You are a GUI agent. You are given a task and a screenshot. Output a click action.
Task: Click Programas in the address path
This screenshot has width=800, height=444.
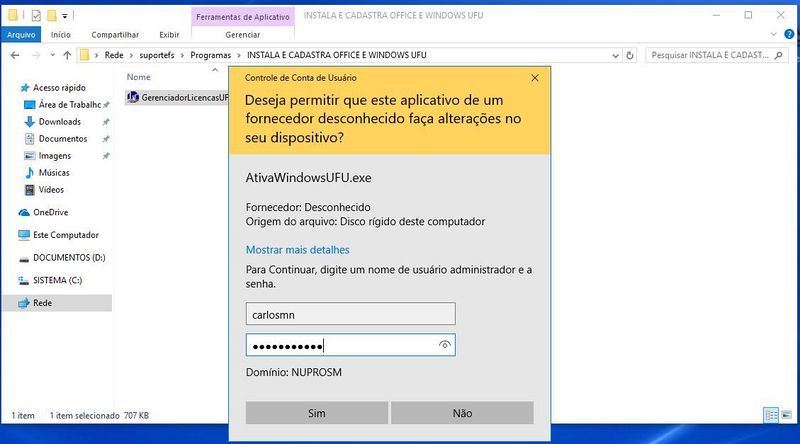tap(210, 55)
